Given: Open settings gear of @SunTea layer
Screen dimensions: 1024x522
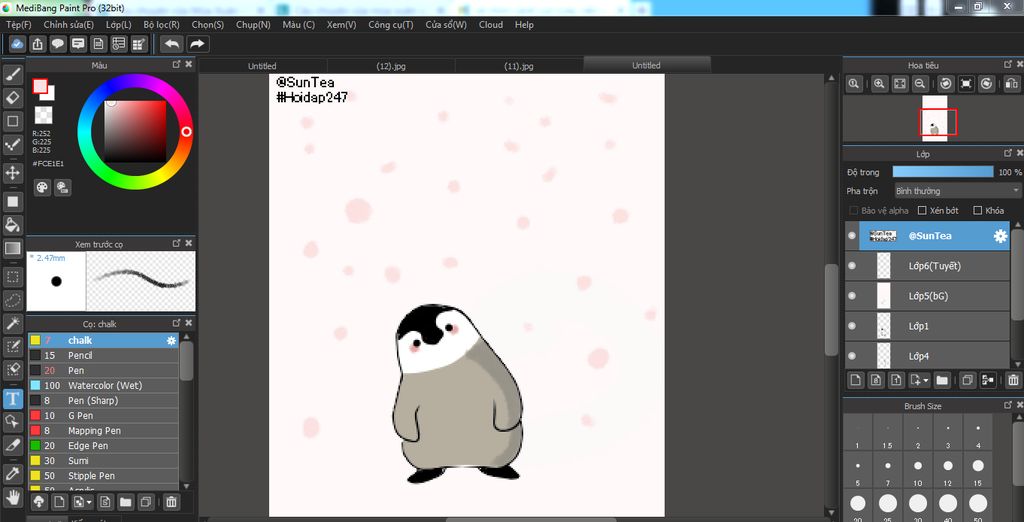Looking at the screenshot, I should click(x=1000, y=236).
